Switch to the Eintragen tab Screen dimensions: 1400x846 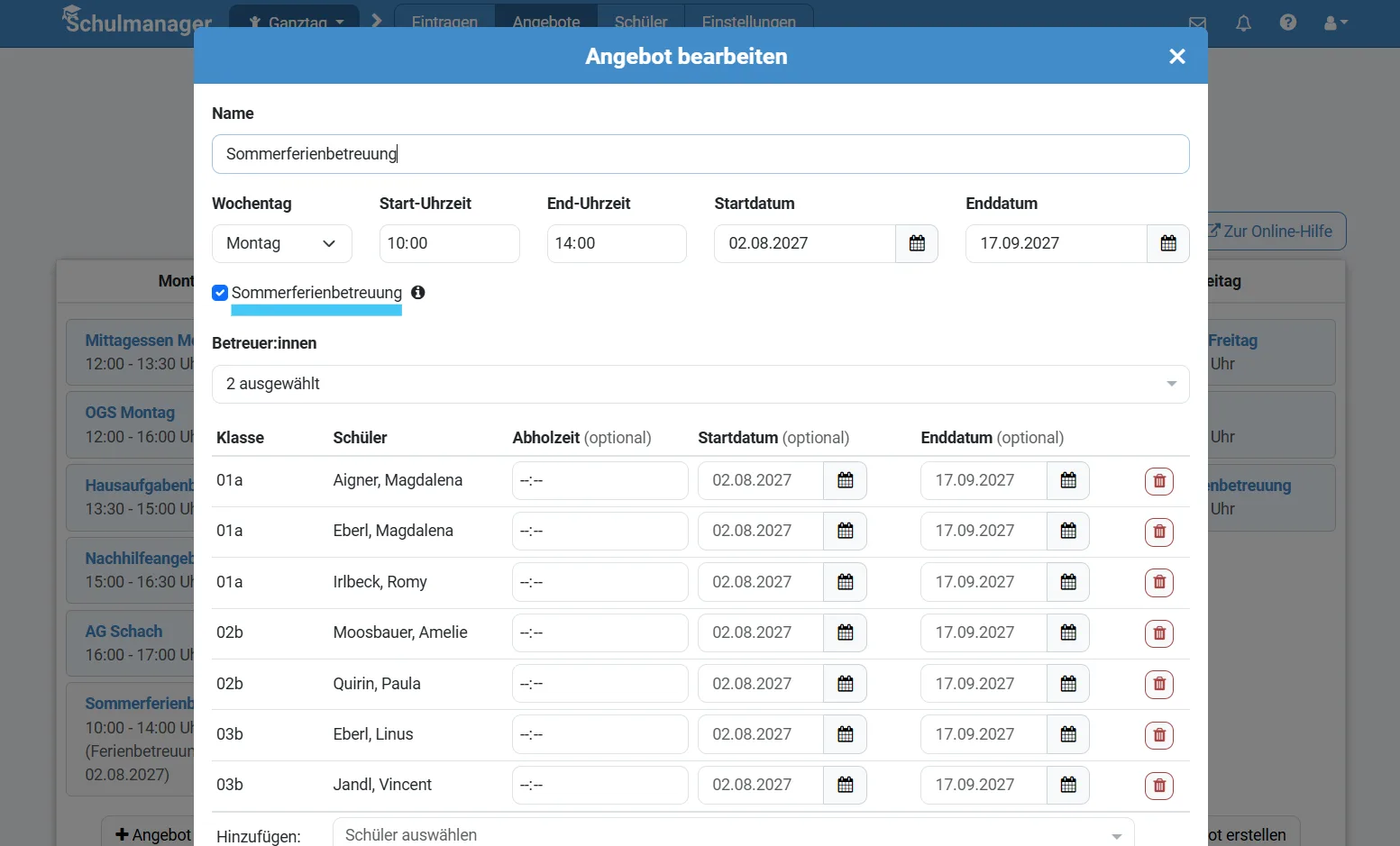(444, 23)
